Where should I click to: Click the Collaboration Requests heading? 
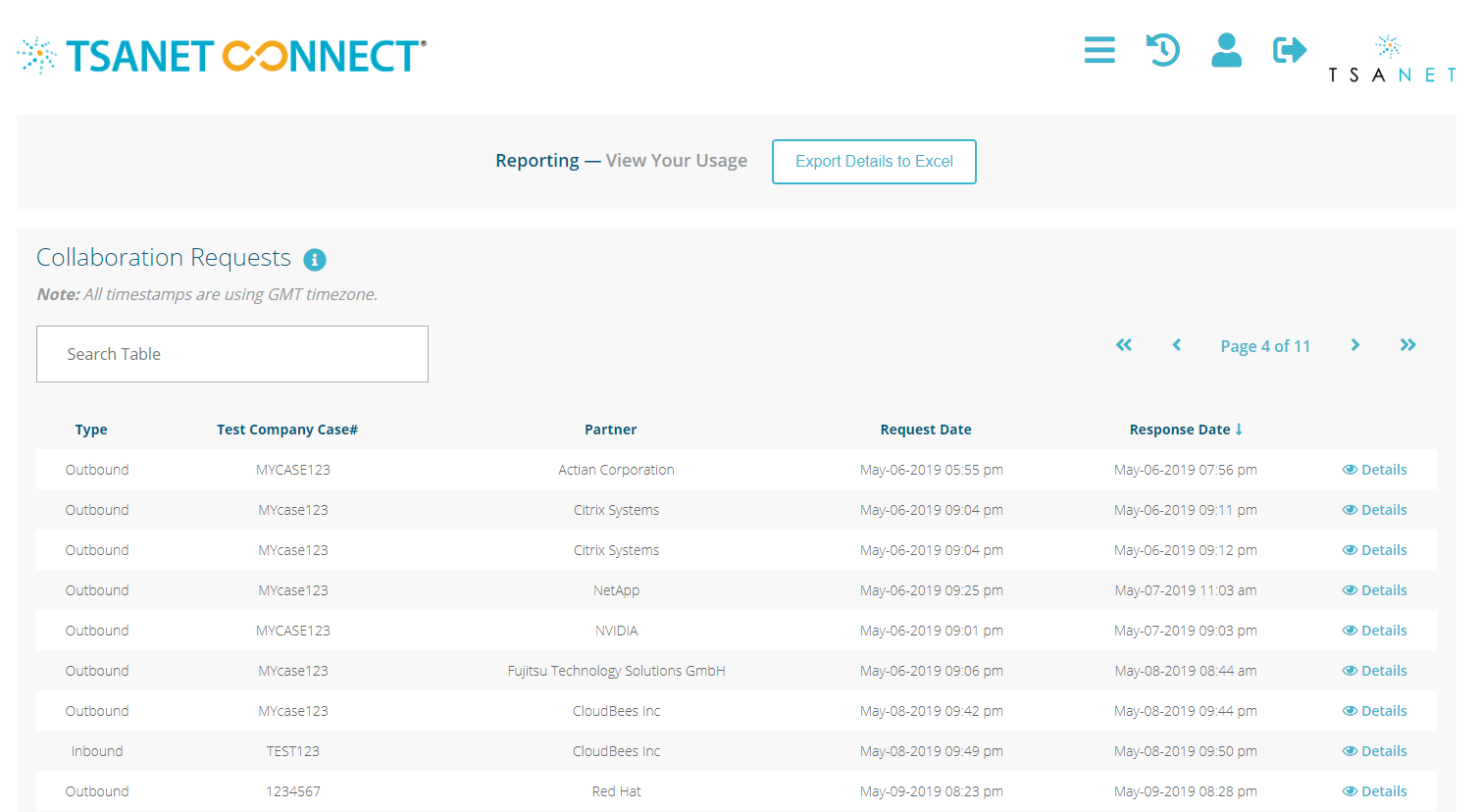[164, 257]
